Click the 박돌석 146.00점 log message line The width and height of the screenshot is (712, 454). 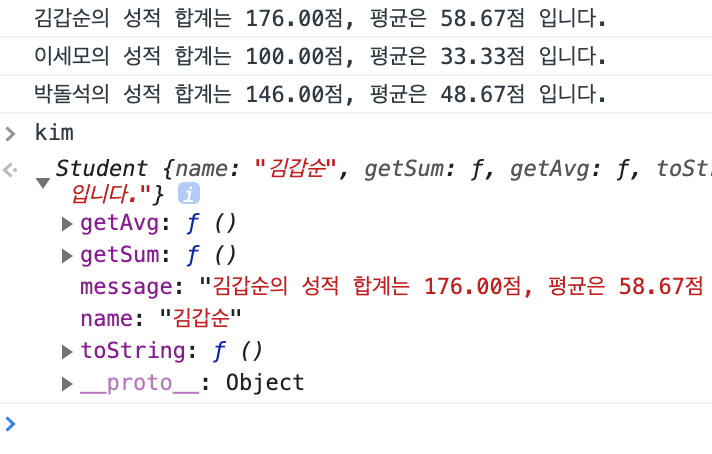click(x=320, y=96)
